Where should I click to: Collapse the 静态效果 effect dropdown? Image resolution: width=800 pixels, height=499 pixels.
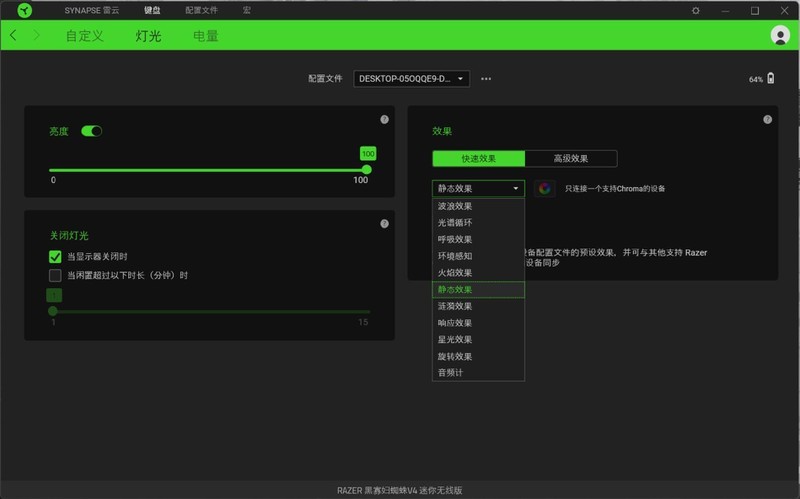[478, 188]
